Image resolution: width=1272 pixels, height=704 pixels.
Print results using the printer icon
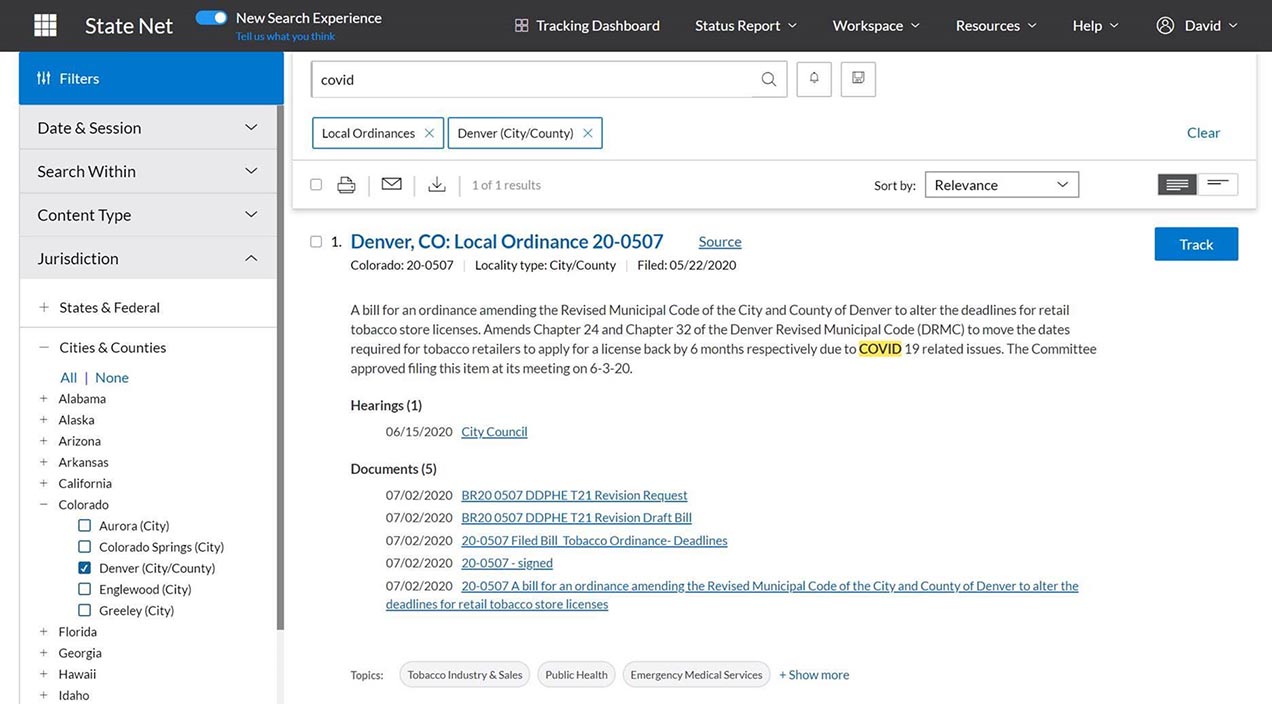click(346, 185)
